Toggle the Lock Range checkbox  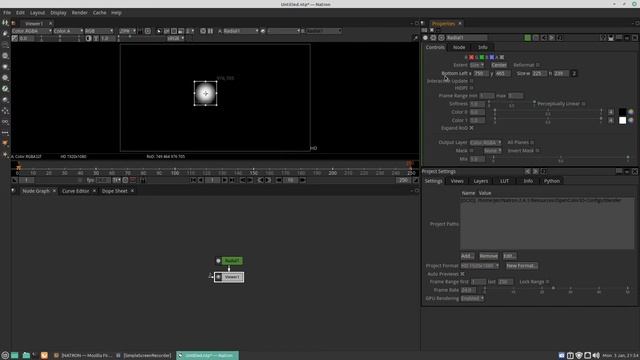pyautogui.click(x=547, y=282)
